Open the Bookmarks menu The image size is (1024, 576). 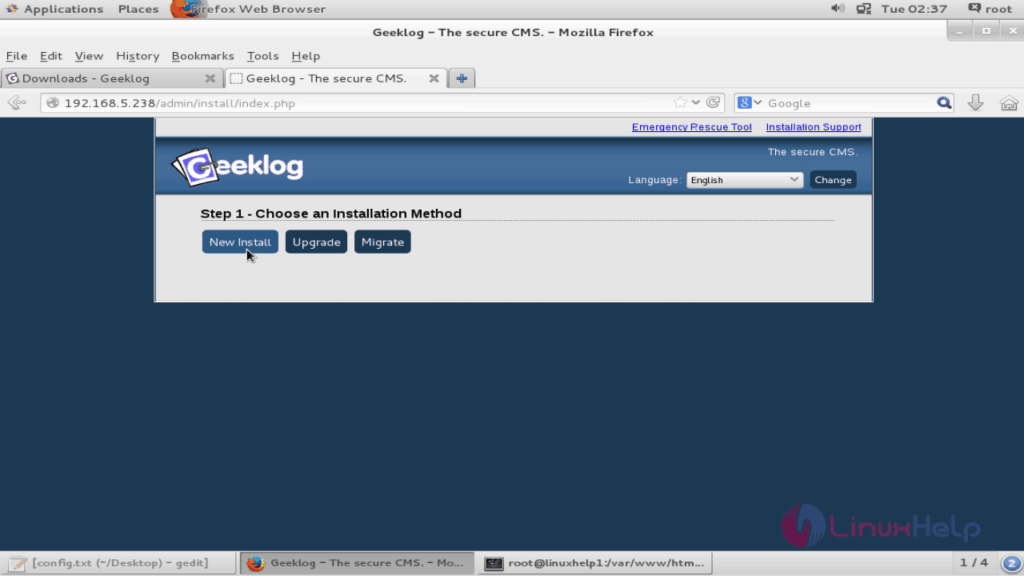coord(202,56)
